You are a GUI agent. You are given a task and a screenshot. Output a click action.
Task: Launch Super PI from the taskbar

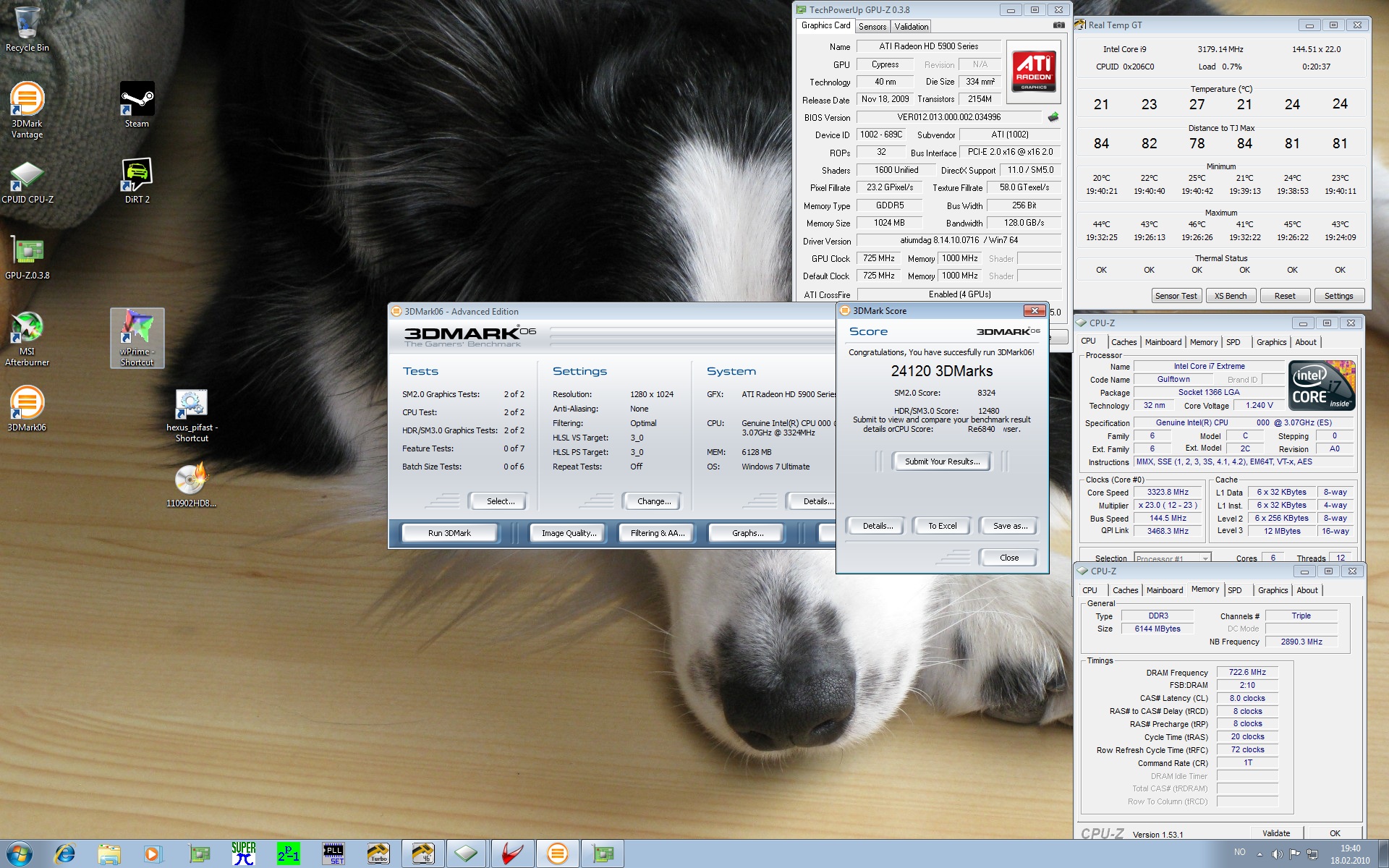point(243,854)
